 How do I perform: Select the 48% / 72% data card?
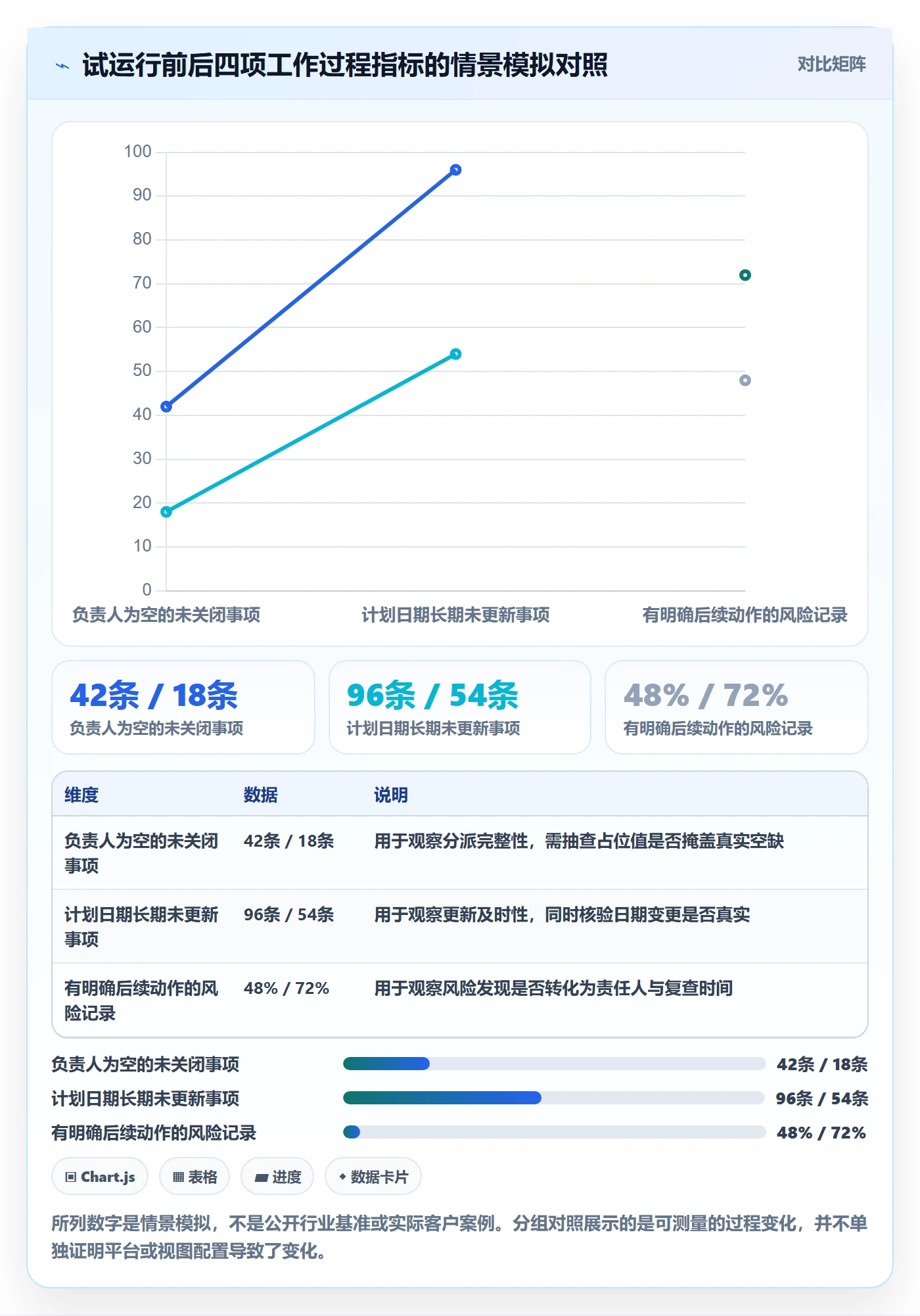click(737, 707)
